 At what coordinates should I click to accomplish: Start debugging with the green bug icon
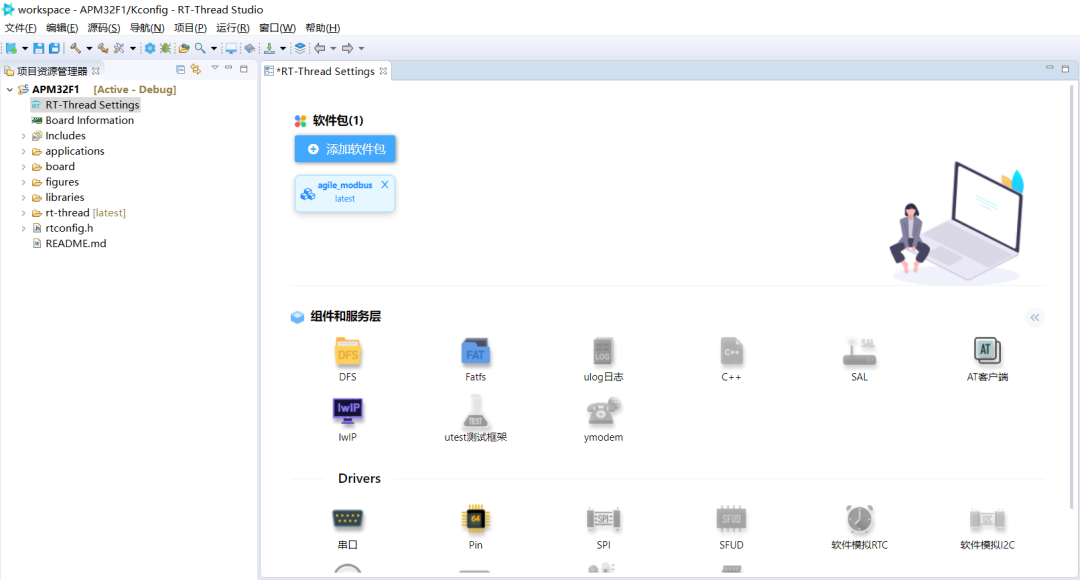[x=165, y=48]
